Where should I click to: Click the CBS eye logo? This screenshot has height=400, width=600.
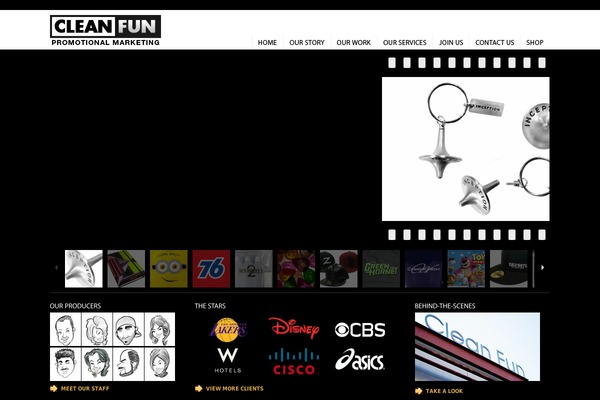click(360, 330)
